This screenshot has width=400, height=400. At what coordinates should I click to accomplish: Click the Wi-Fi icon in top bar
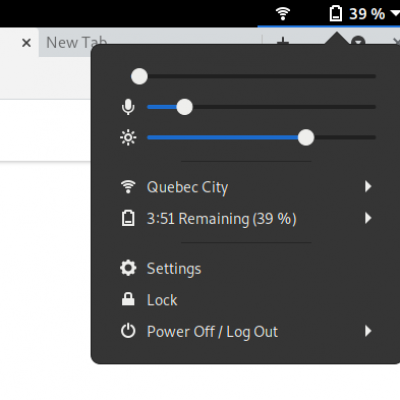pos(283,14)
